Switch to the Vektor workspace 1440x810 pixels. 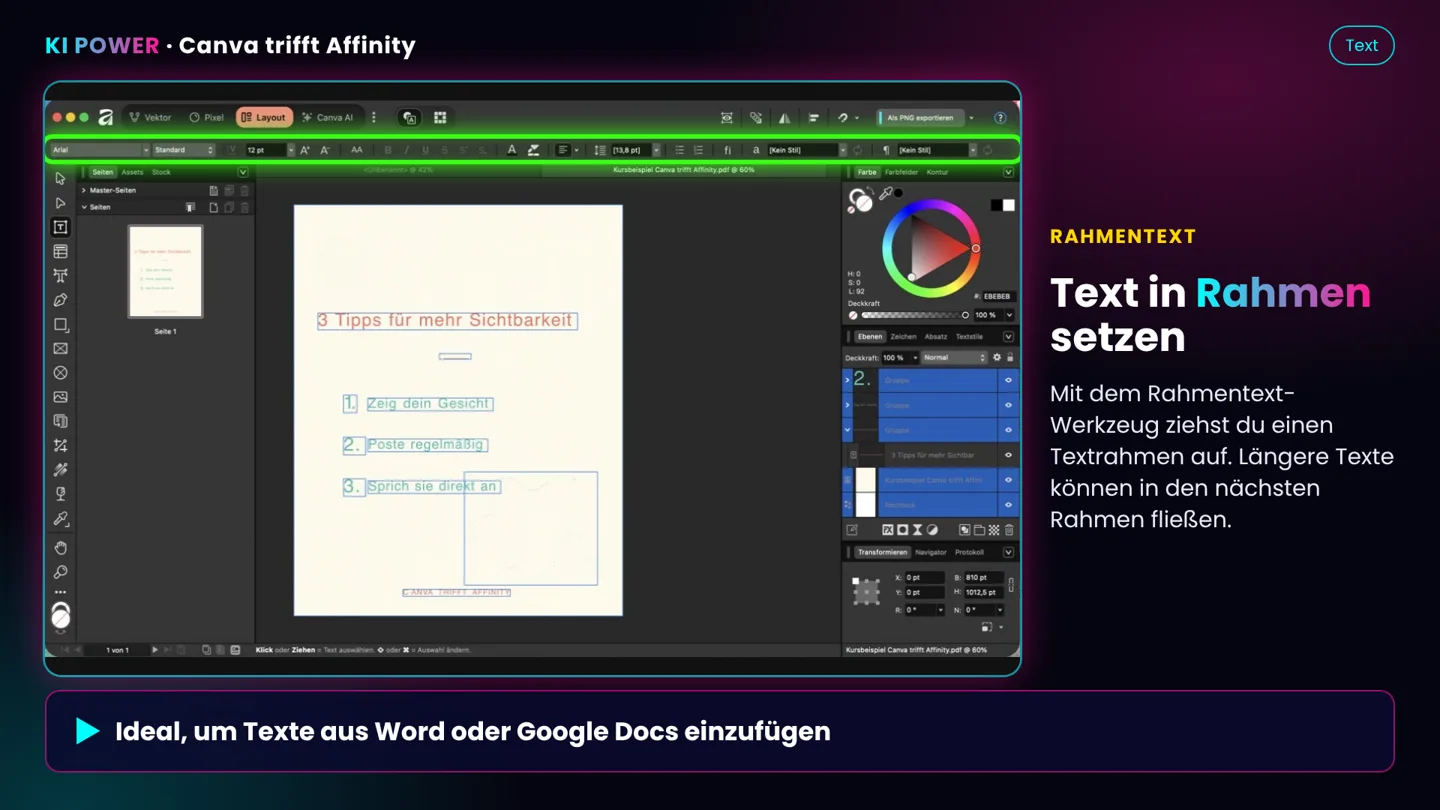[x=151, y=118]
